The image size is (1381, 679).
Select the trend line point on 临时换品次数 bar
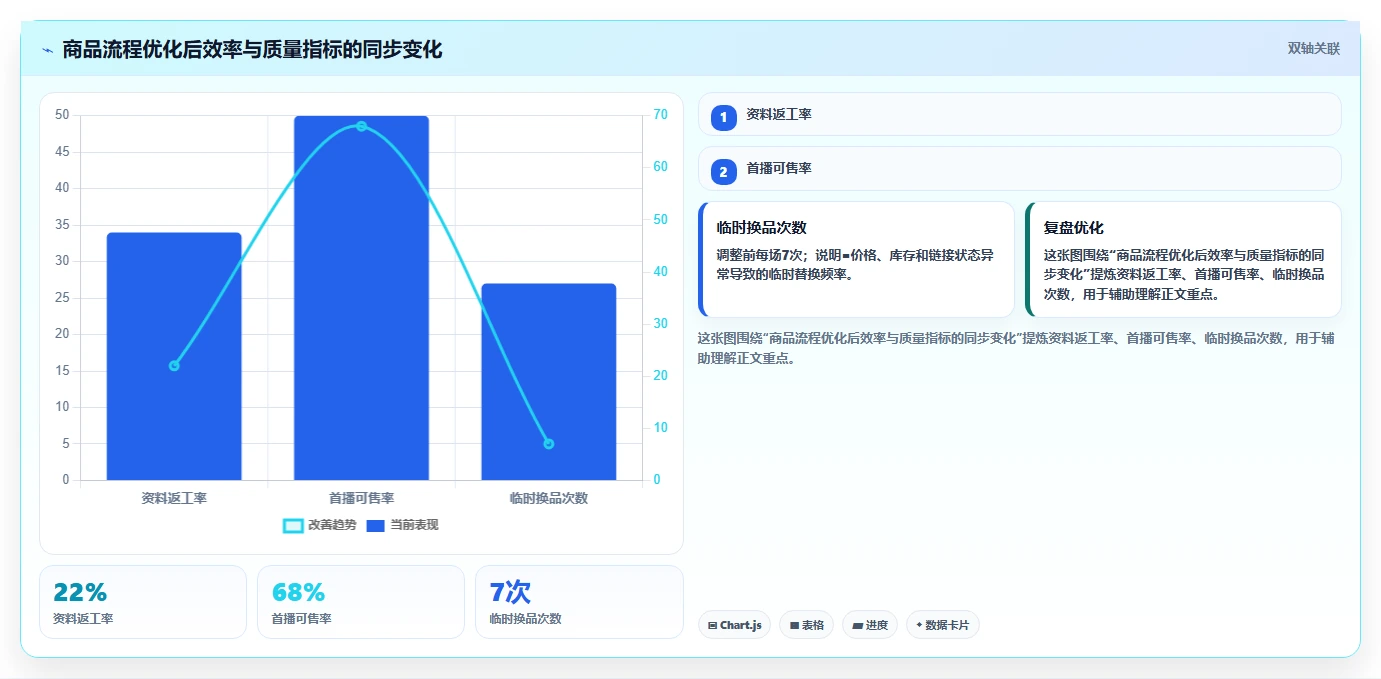pos(548,444)
